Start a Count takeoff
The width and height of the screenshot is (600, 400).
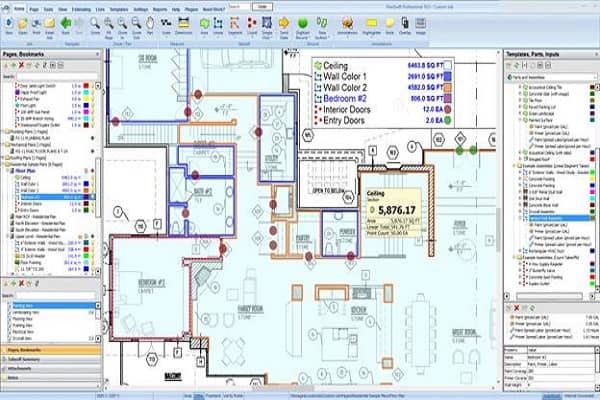(x=252, y=26)
